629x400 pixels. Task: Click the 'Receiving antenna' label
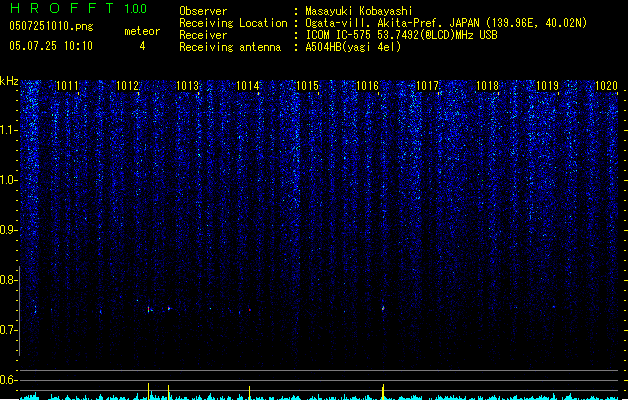pyautogui.click(x=230, y=47)
